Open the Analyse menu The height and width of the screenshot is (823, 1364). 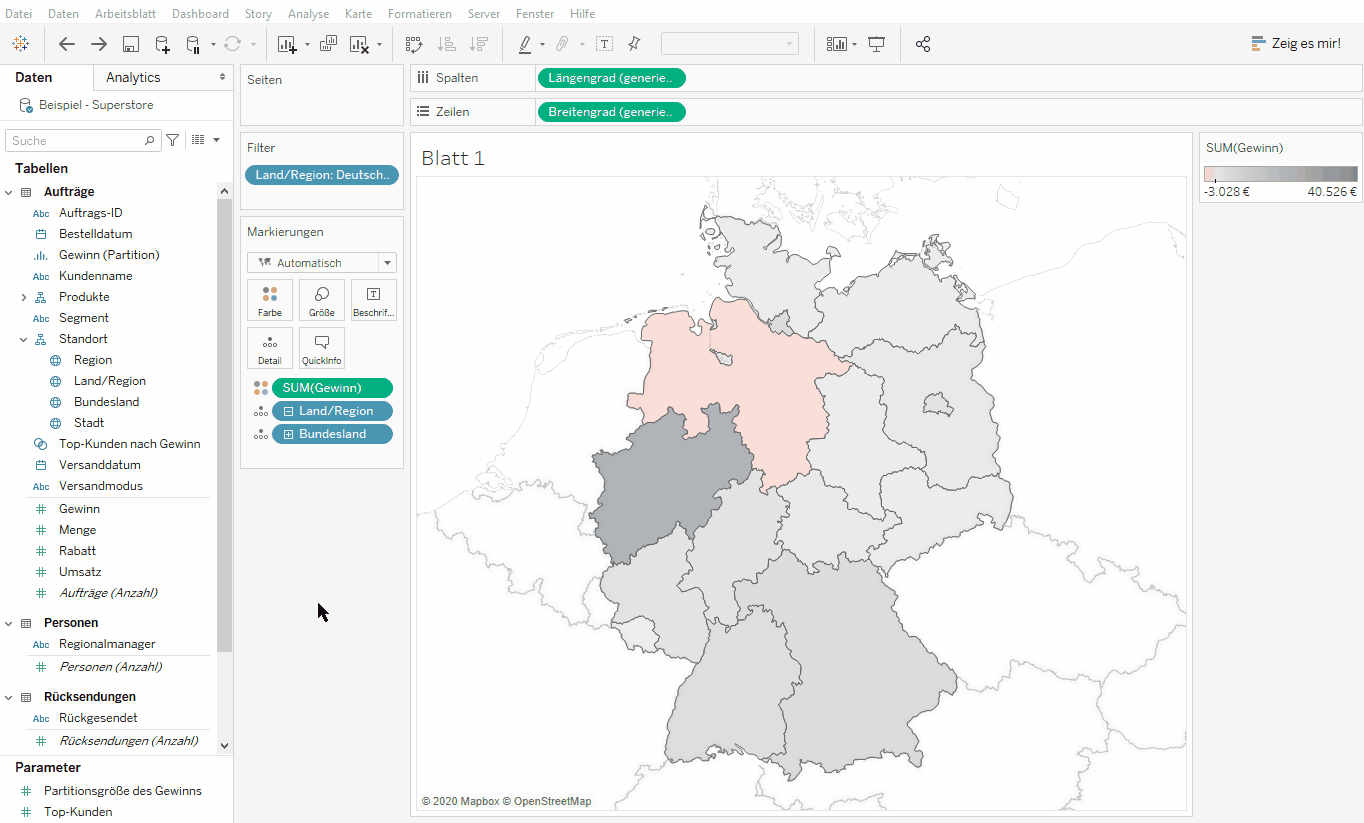[x=308, y=13]
